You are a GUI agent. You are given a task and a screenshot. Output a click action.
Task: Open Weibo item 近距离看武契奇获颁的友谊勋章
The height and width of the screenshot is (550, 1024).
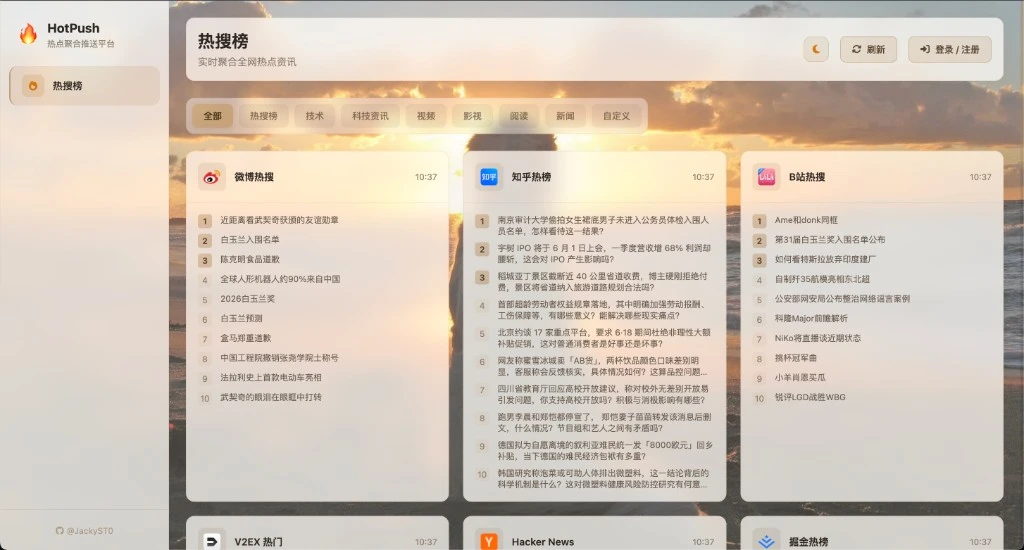[x=280, y=220]
